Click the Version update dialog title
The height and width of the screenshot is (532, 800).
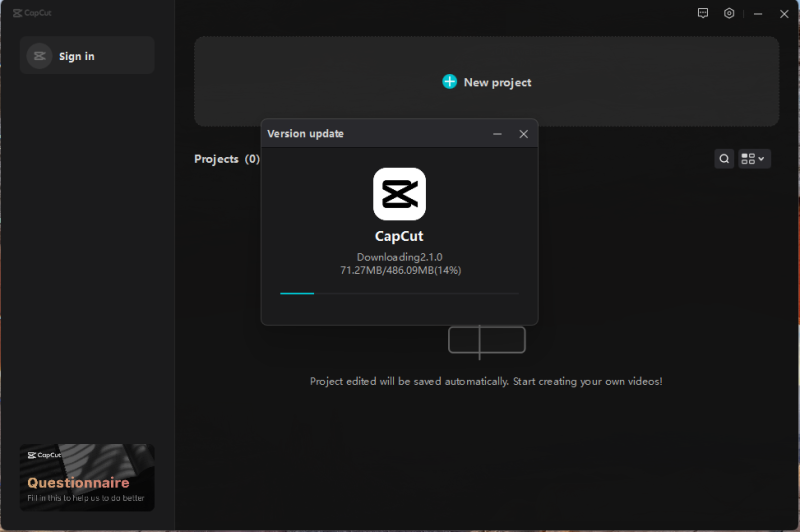coord(305,134)
